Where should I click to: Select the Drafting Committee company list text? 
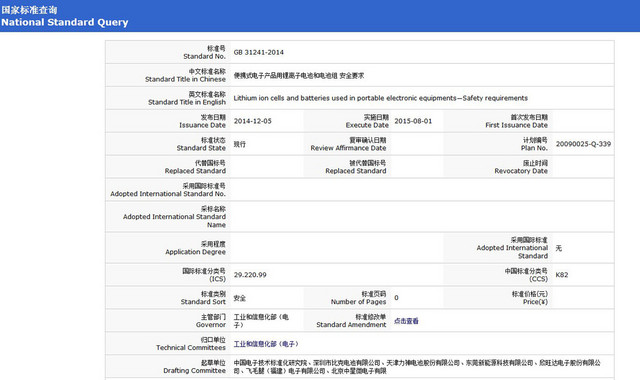[x=417, y=367]
